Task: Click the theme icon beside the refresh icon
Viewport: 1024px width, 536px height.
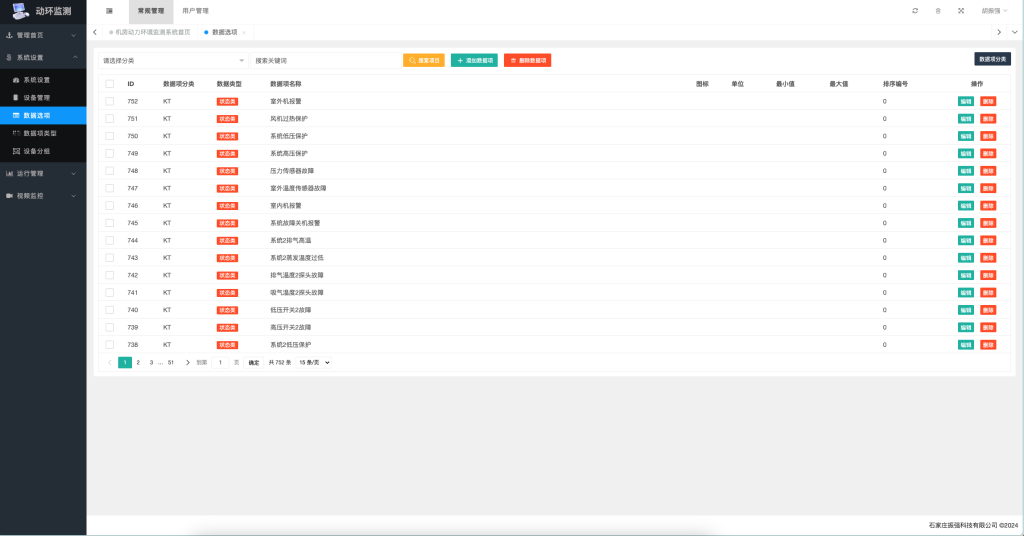Action: pos(938,10)
